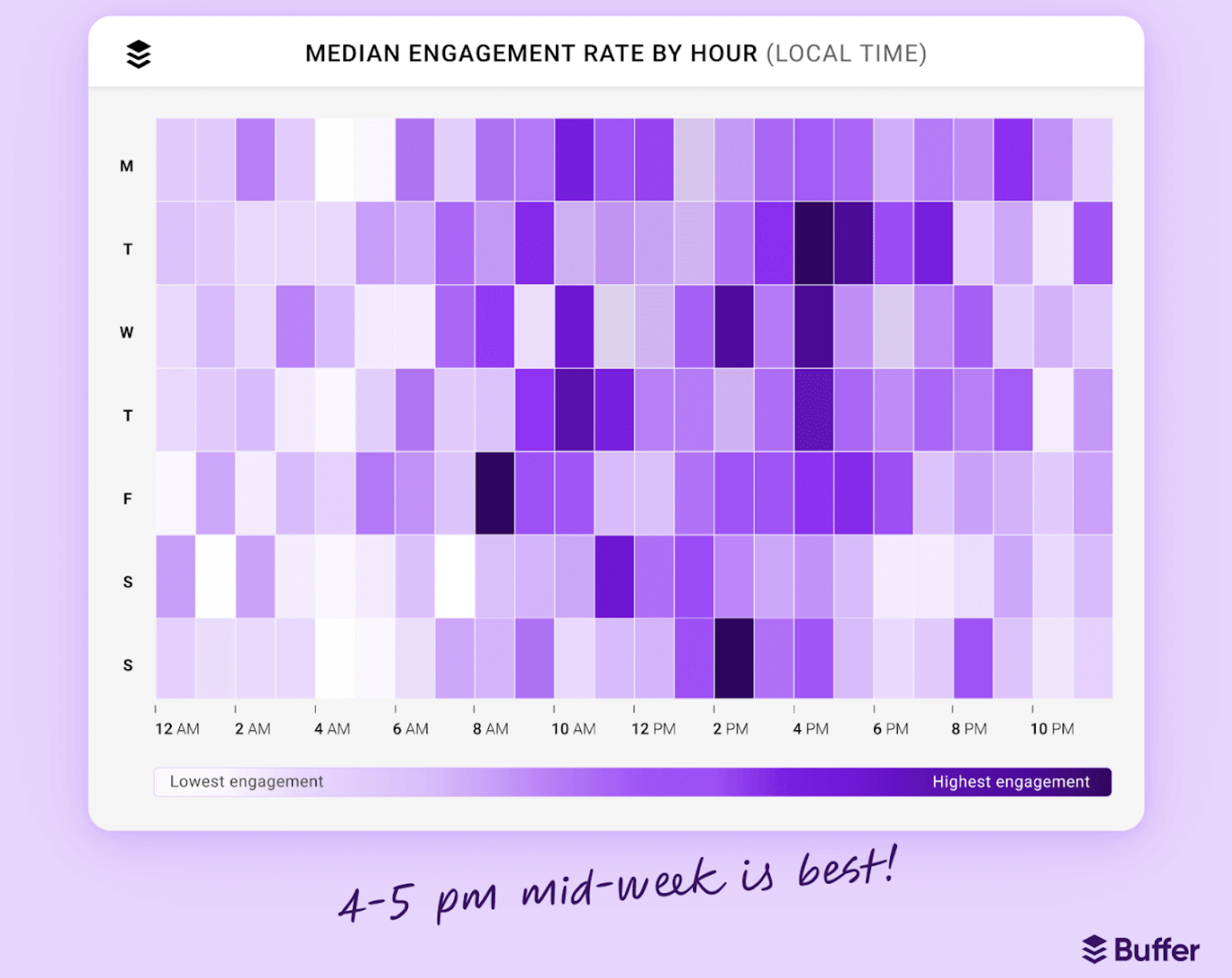Click the Lowest engagement label
Screen dimensions: 1232x978
point(246,782)
